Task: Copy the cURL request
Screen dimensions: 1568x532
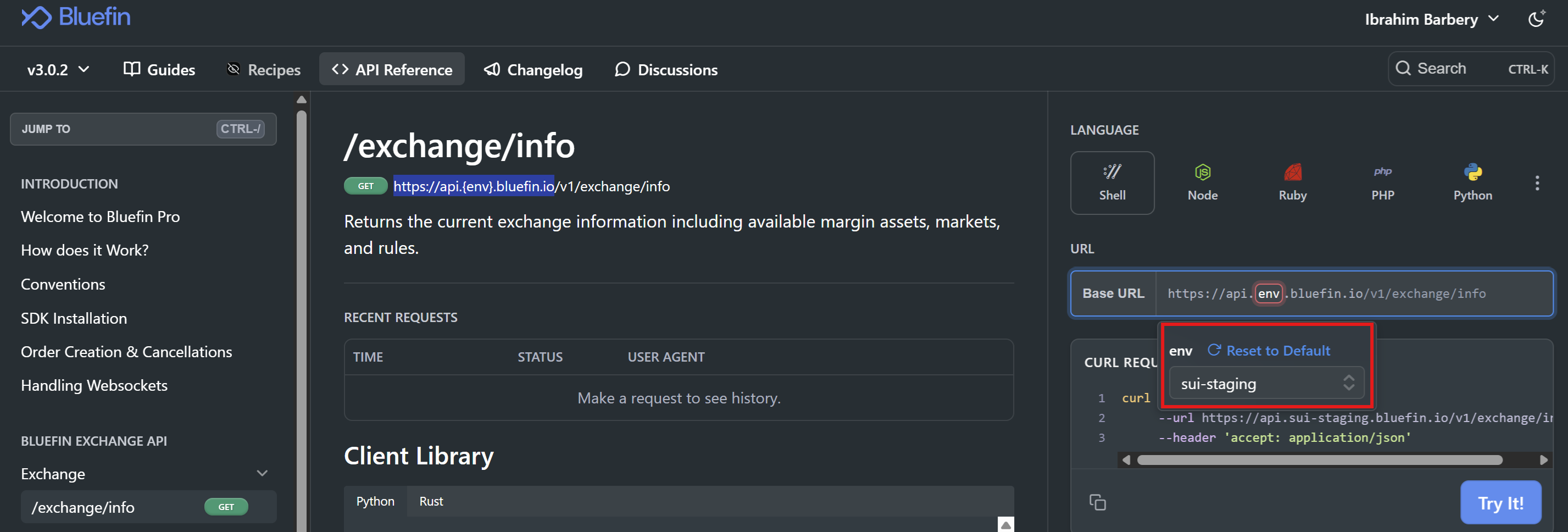Action: coord(1098,502)
